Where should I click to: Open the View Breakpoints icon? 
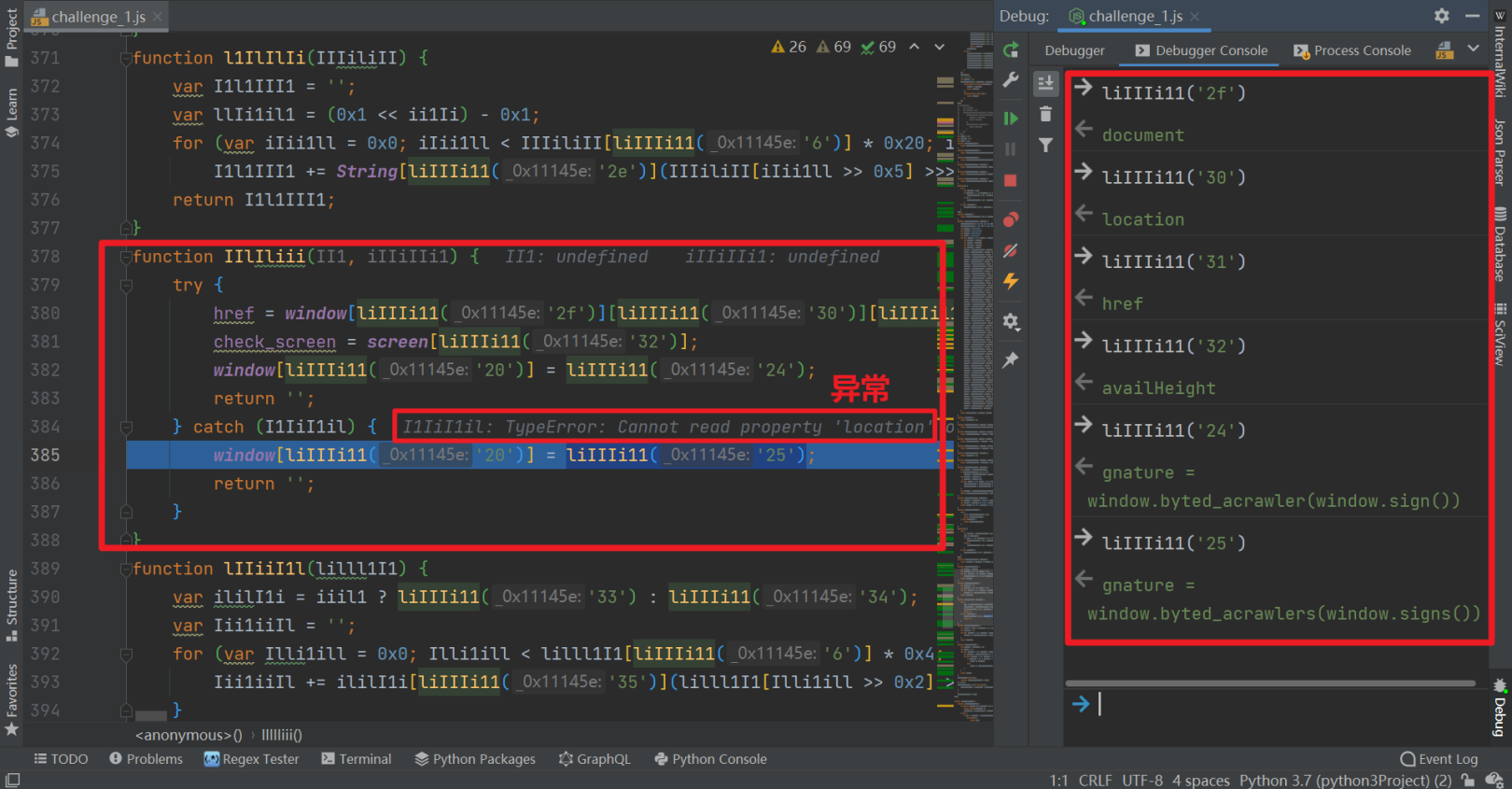click(1011, 219)
